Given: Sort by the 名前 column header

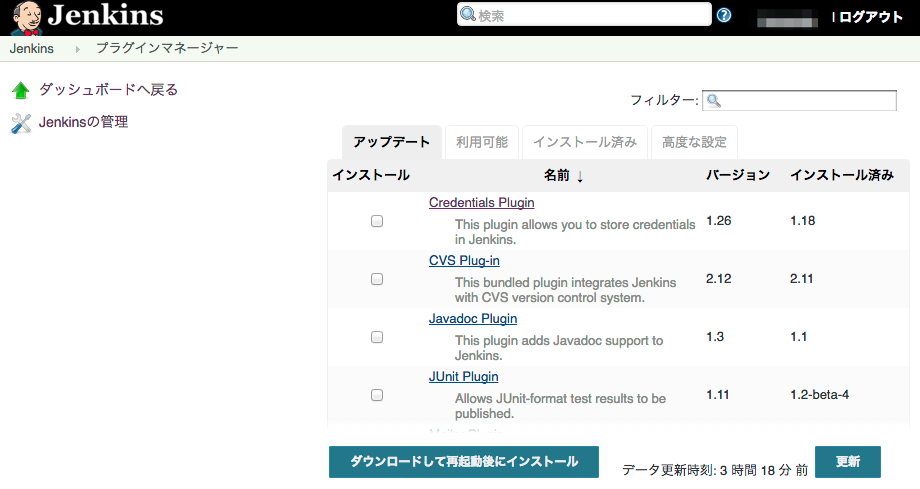Looking at the screenshot, I should point(556,175).
